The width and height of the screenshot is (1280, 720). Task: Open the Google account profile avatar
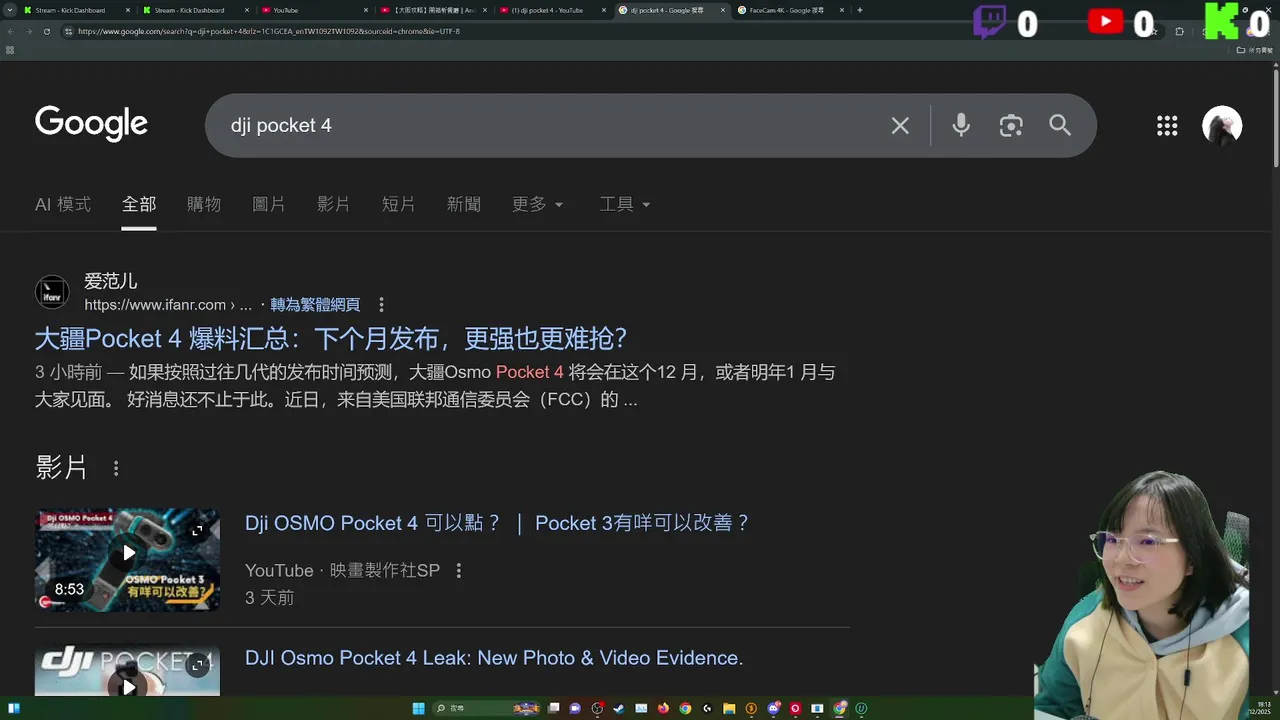1222,125
